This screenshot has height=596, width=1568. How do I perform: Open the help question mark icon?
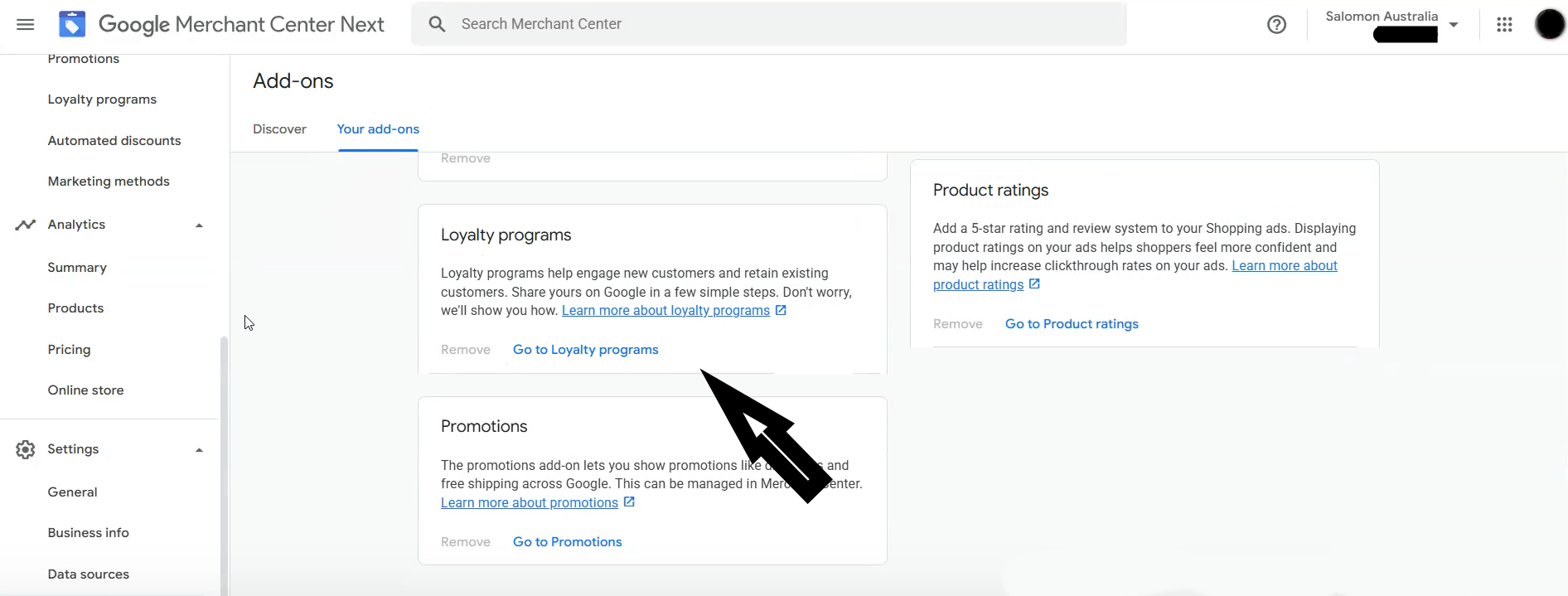click(x=1275, y=24)
